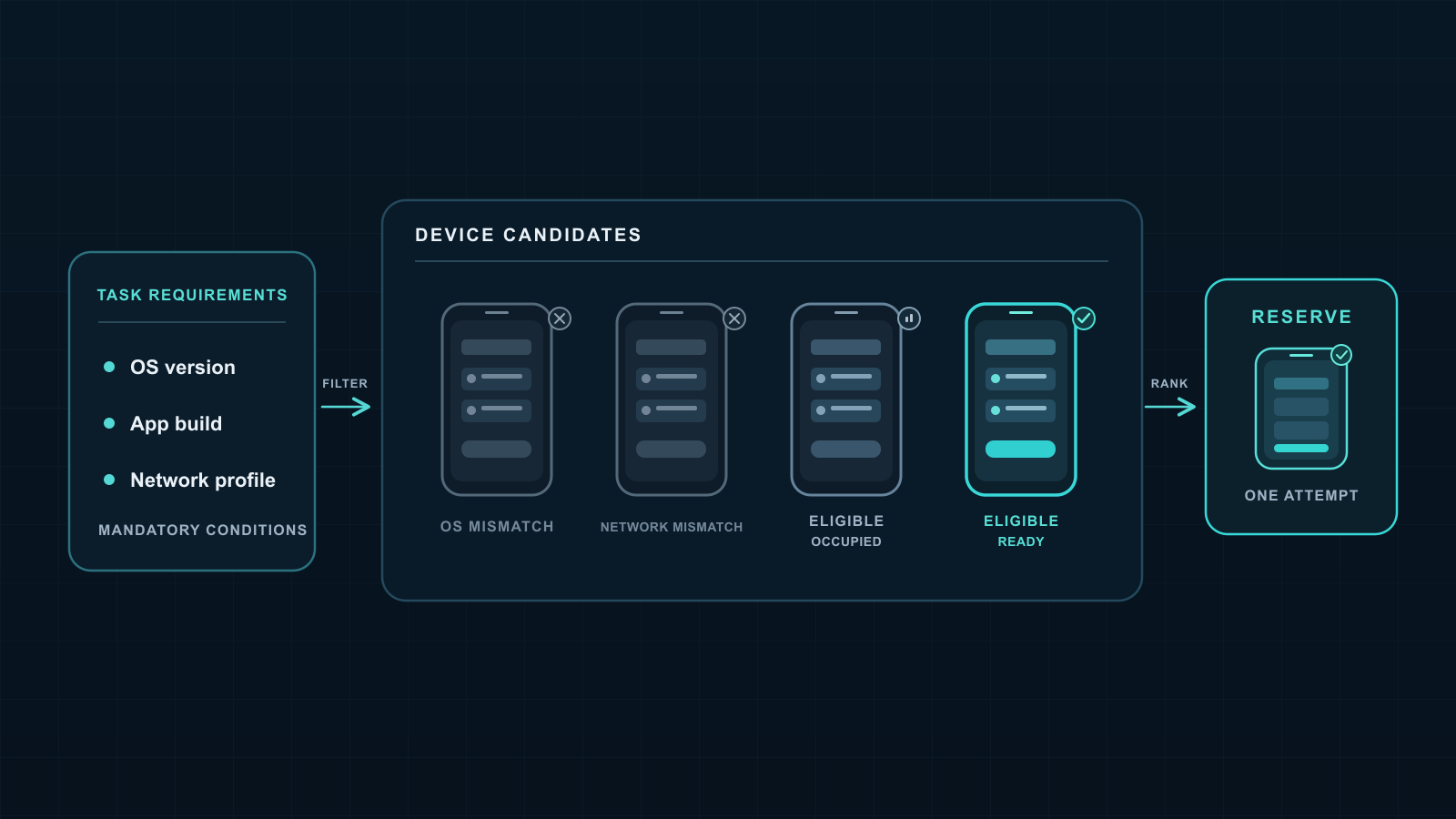Click the FILTER arrow
This screenshot has height=819, width=1456.
346,407
